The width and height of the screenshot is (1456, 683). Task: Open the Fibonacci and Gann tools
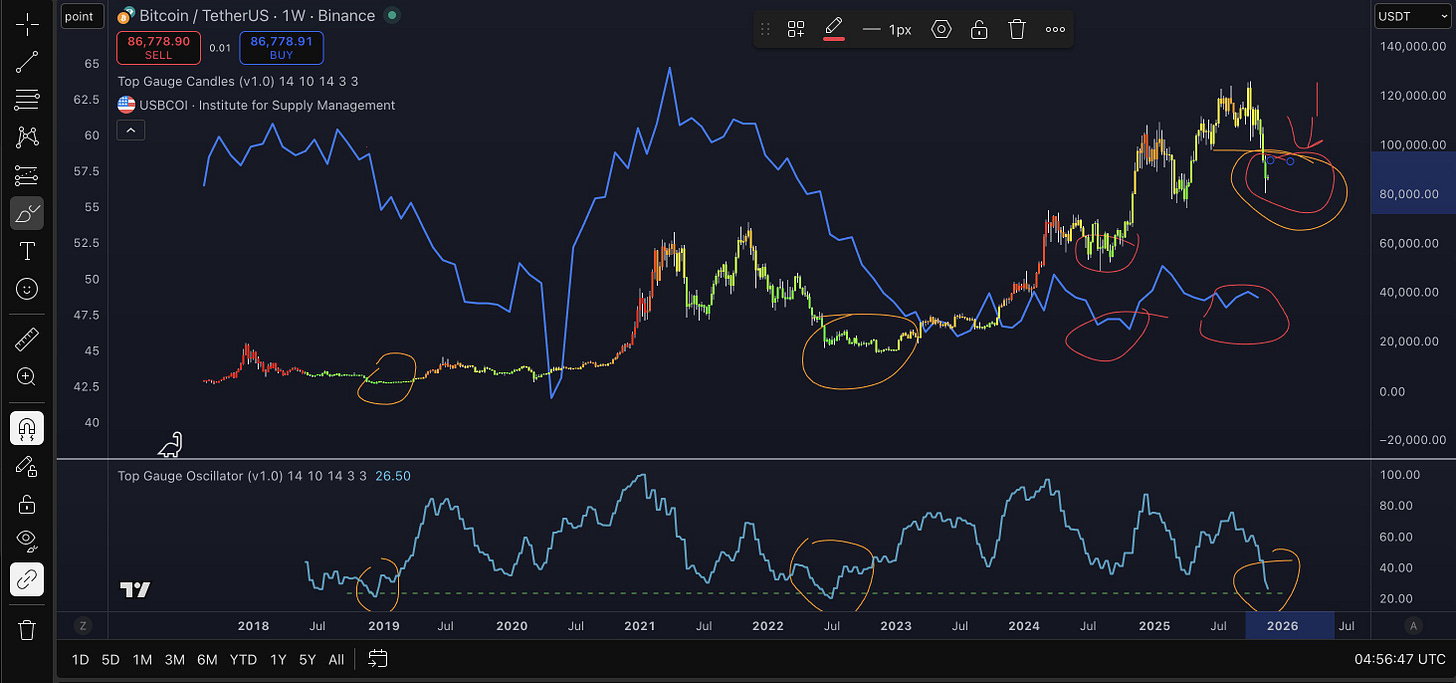[27, 99]
